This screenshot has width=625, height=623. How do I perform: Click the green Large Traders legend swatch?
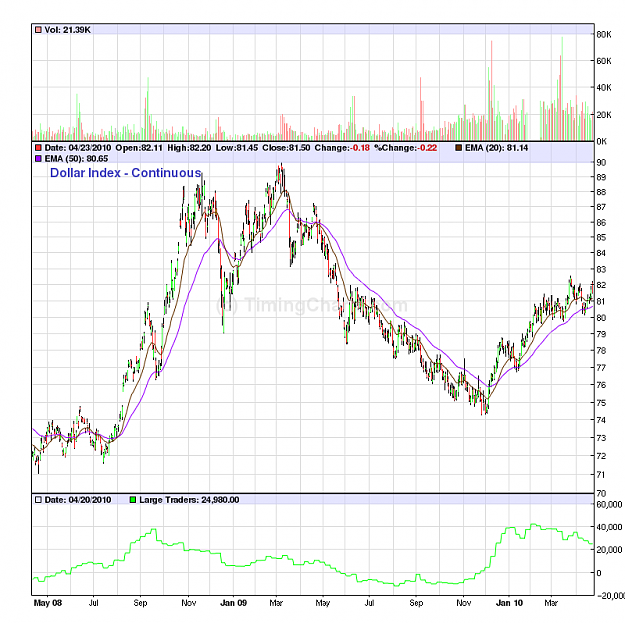[133, 500]
